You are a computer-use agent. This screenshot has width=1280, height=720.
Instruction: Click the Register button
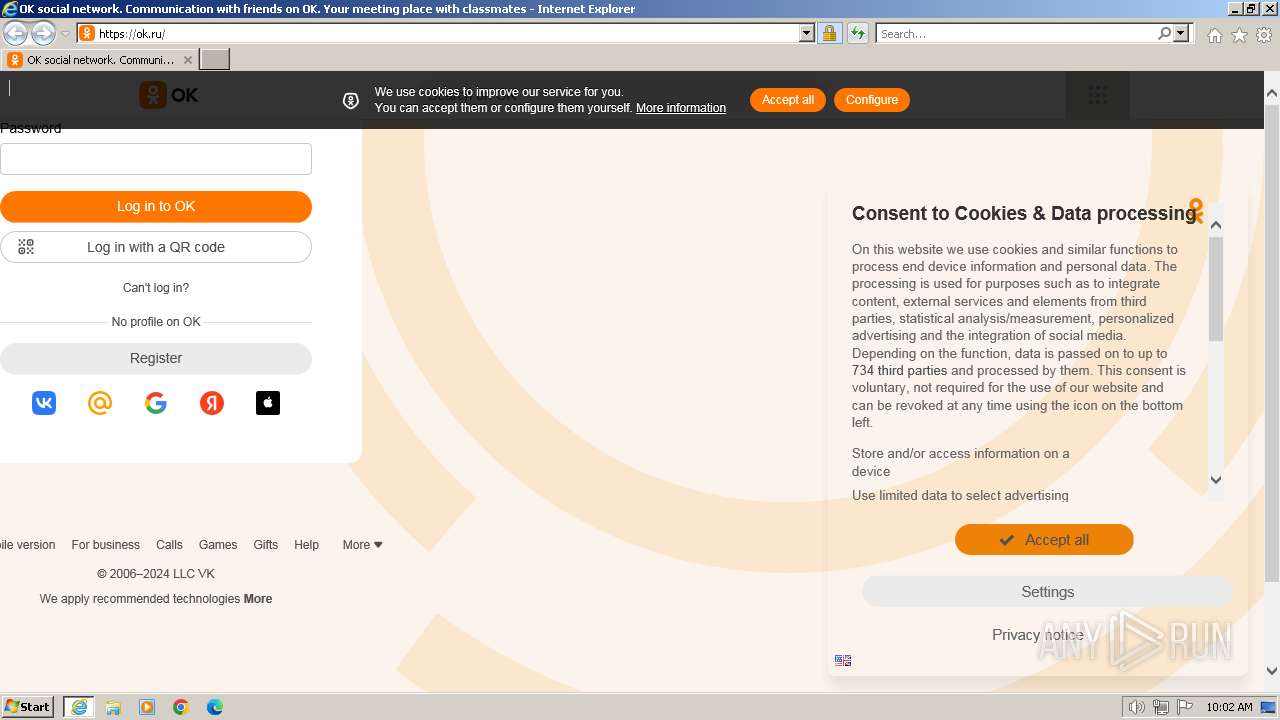156,358
